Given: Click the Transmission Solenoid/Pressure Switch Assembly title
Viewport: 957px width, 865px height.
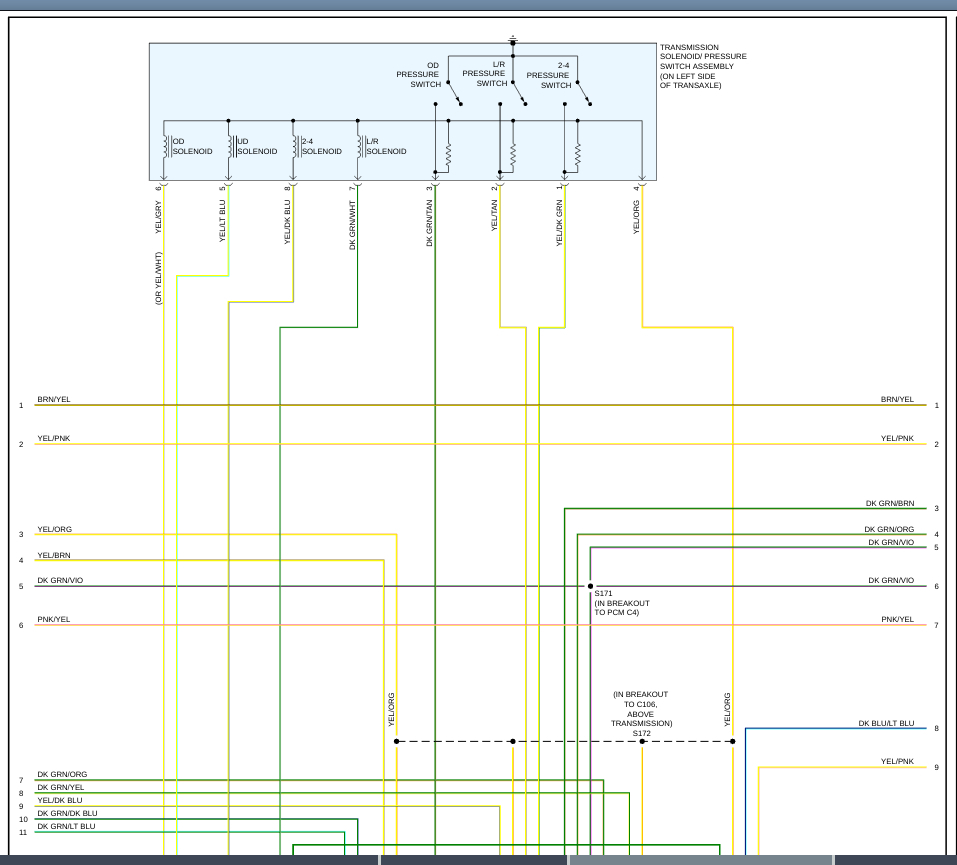Looking at the screenshot, I should click(702, 66).
